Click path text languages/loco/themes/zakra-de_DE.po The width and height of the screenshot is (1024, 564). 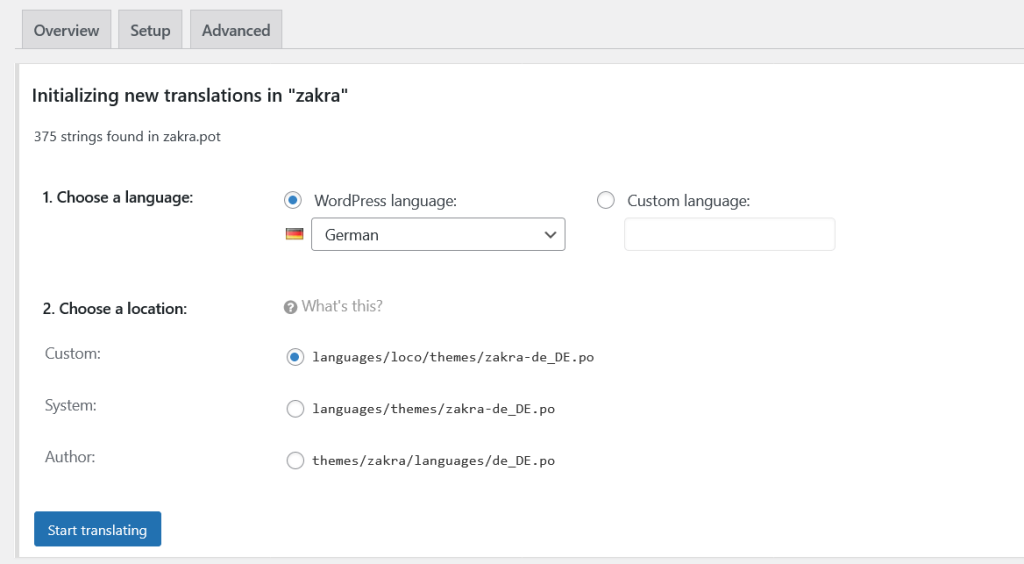click(x=453, y=357)
